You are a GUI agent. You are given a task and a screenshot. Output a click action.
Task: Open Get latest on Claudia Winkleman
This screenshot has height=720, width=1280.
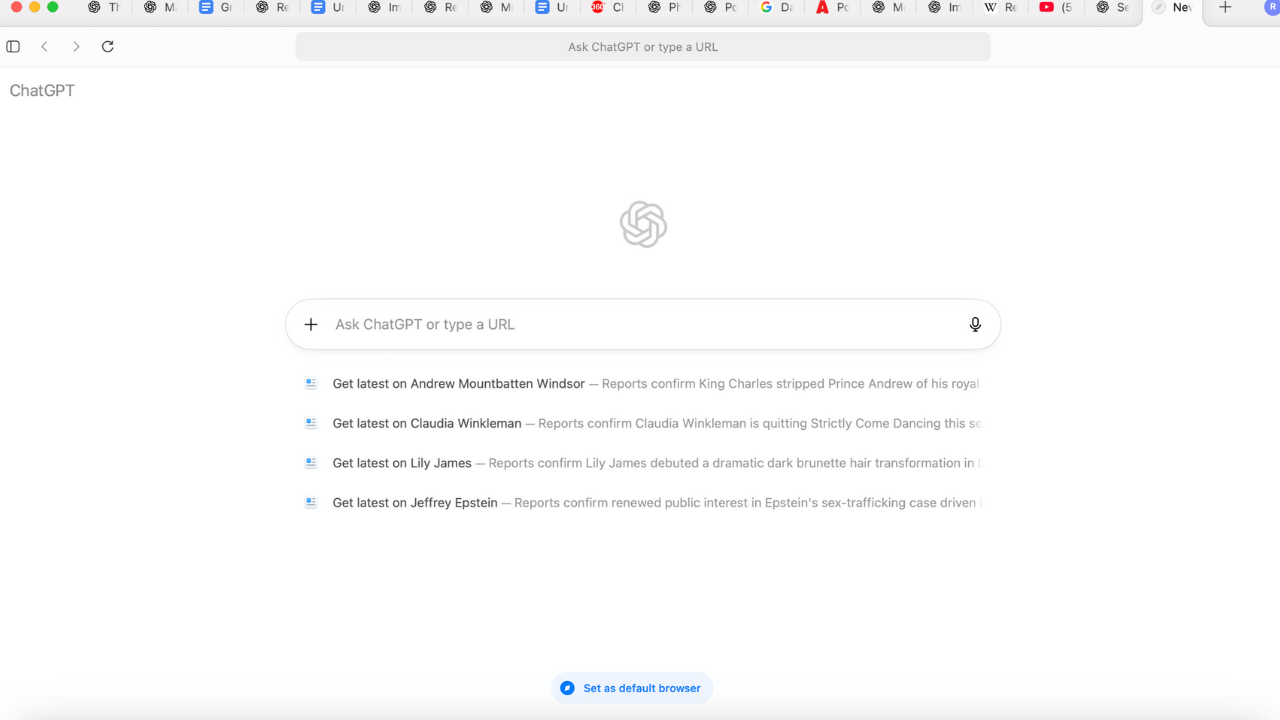[x=643, y=424]
